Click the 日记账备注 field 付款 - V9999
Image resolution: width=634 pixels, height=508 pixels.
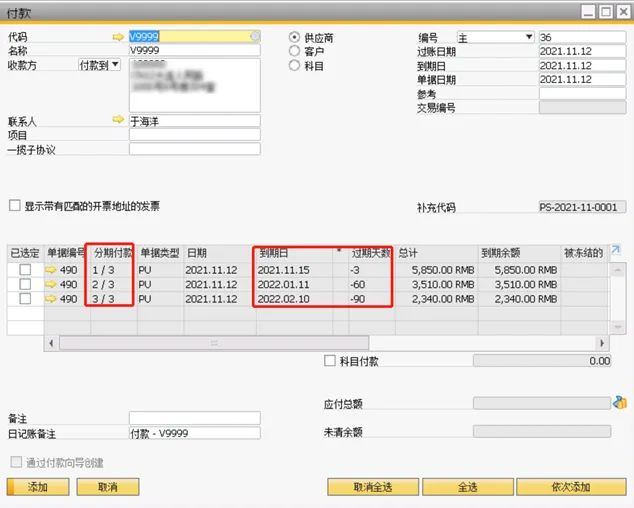click(194, 433)
